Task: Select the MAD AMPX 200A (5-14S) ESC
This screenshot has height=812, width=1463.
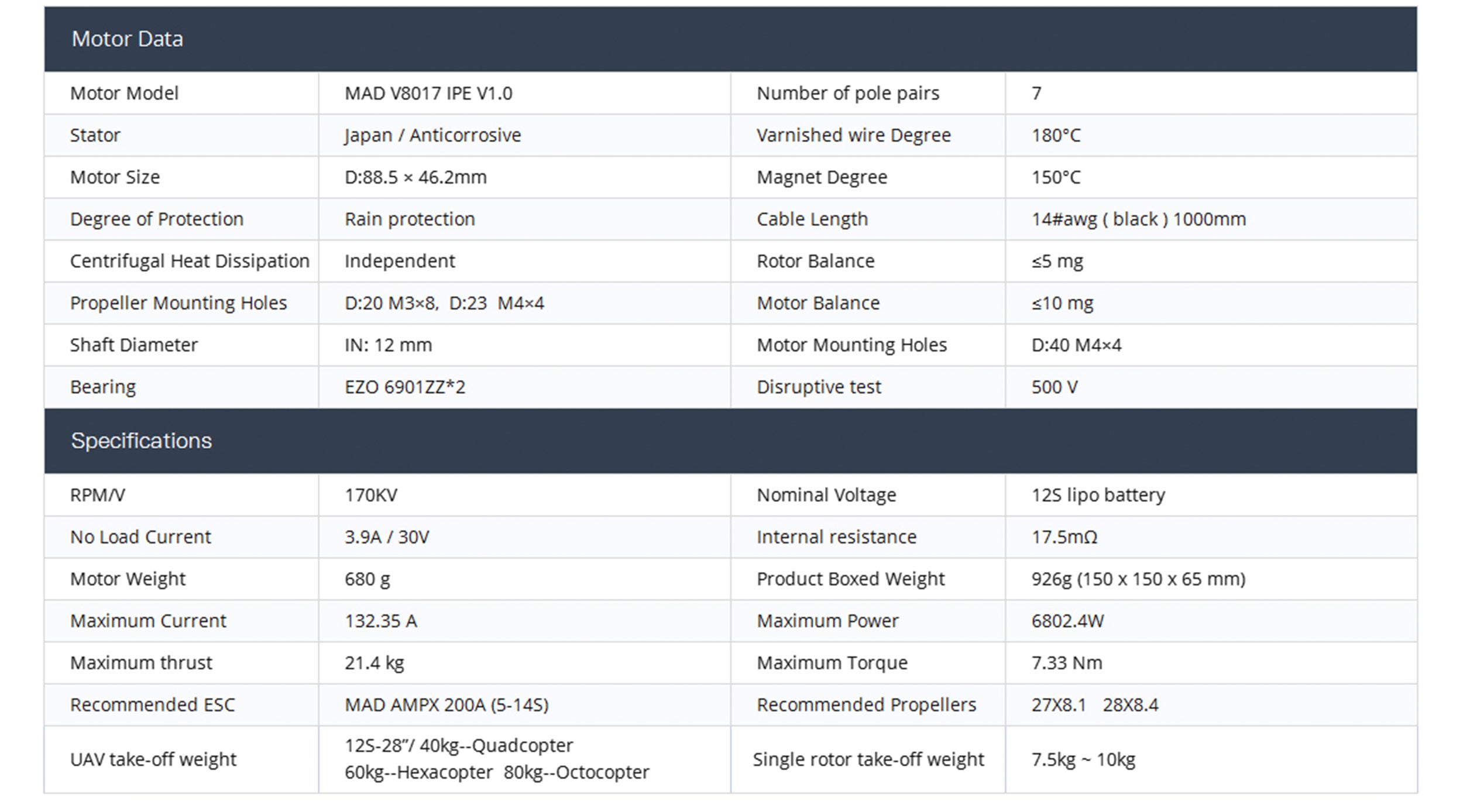Action: pos(447,705)
